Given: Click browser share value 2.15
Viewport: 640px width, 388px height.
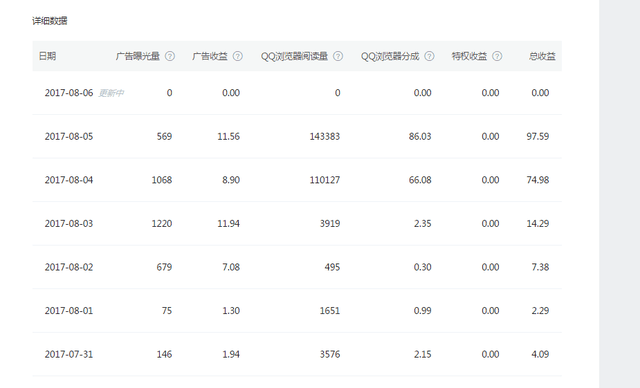Looking at the screenshot, I should 422,354.
